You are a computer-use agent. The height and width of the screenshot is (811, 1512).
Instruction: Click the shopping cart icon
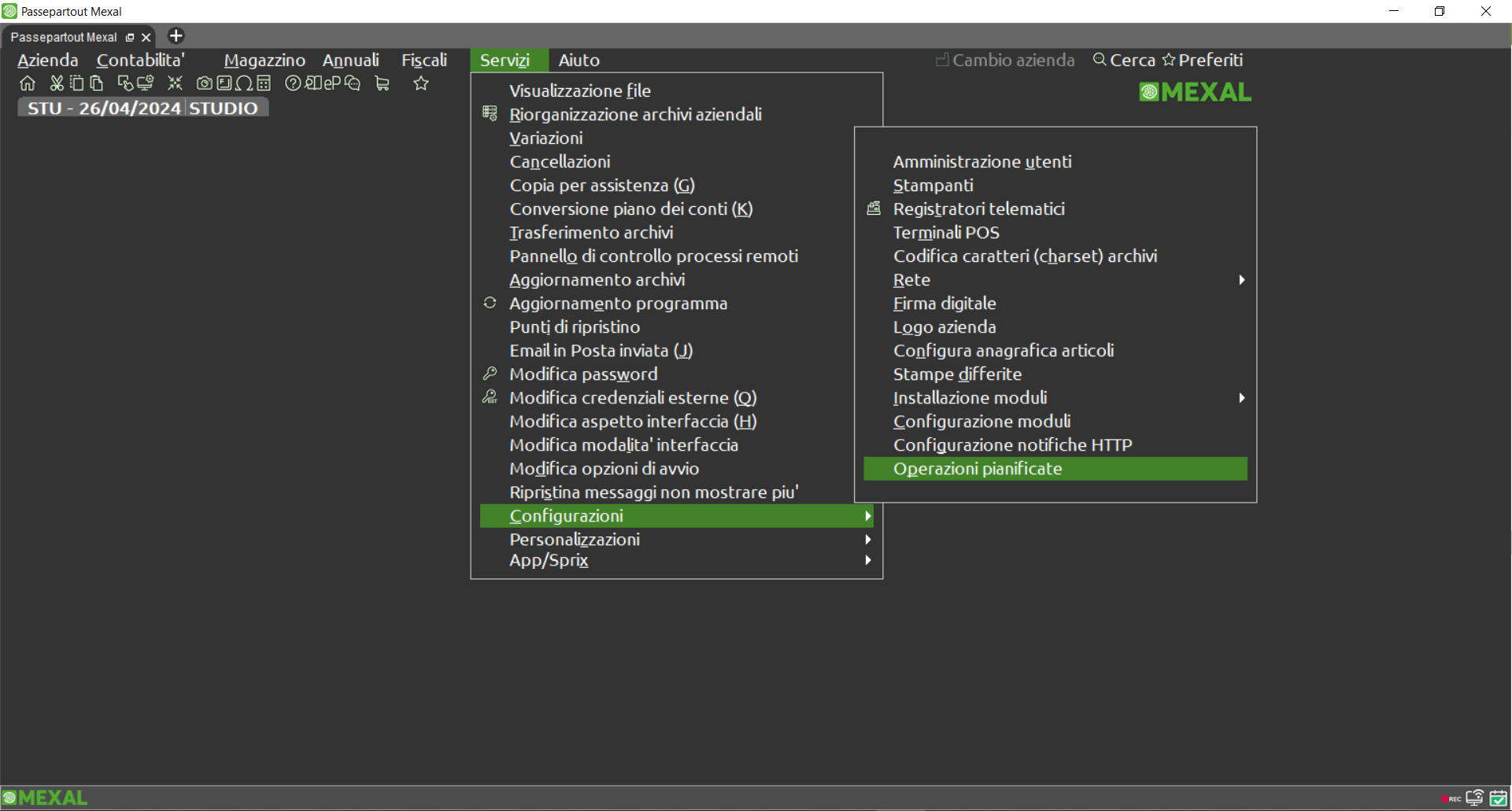(x=383, y=83)
